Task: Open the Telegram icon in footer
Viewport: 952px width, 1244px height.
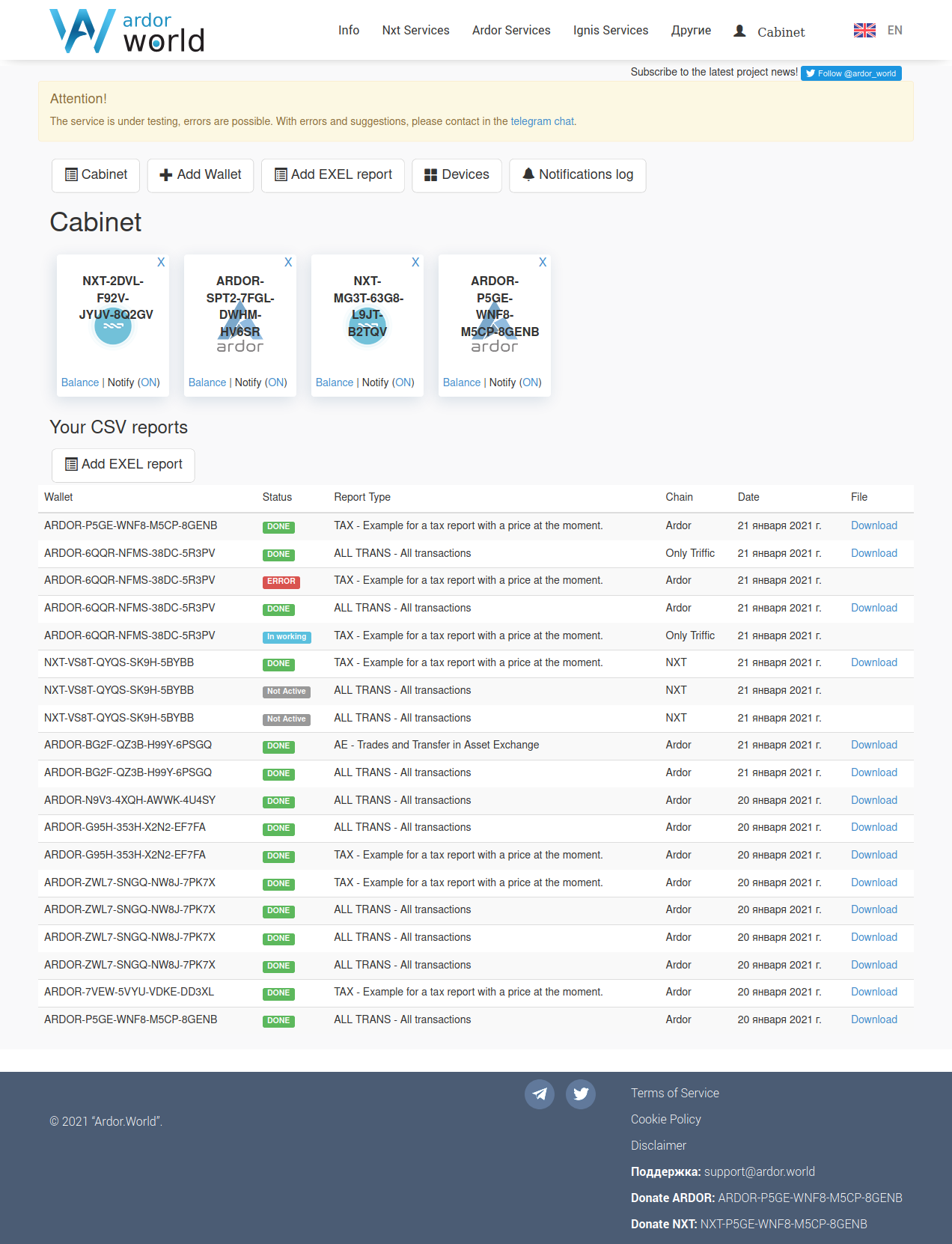Action: (540, 1094)
